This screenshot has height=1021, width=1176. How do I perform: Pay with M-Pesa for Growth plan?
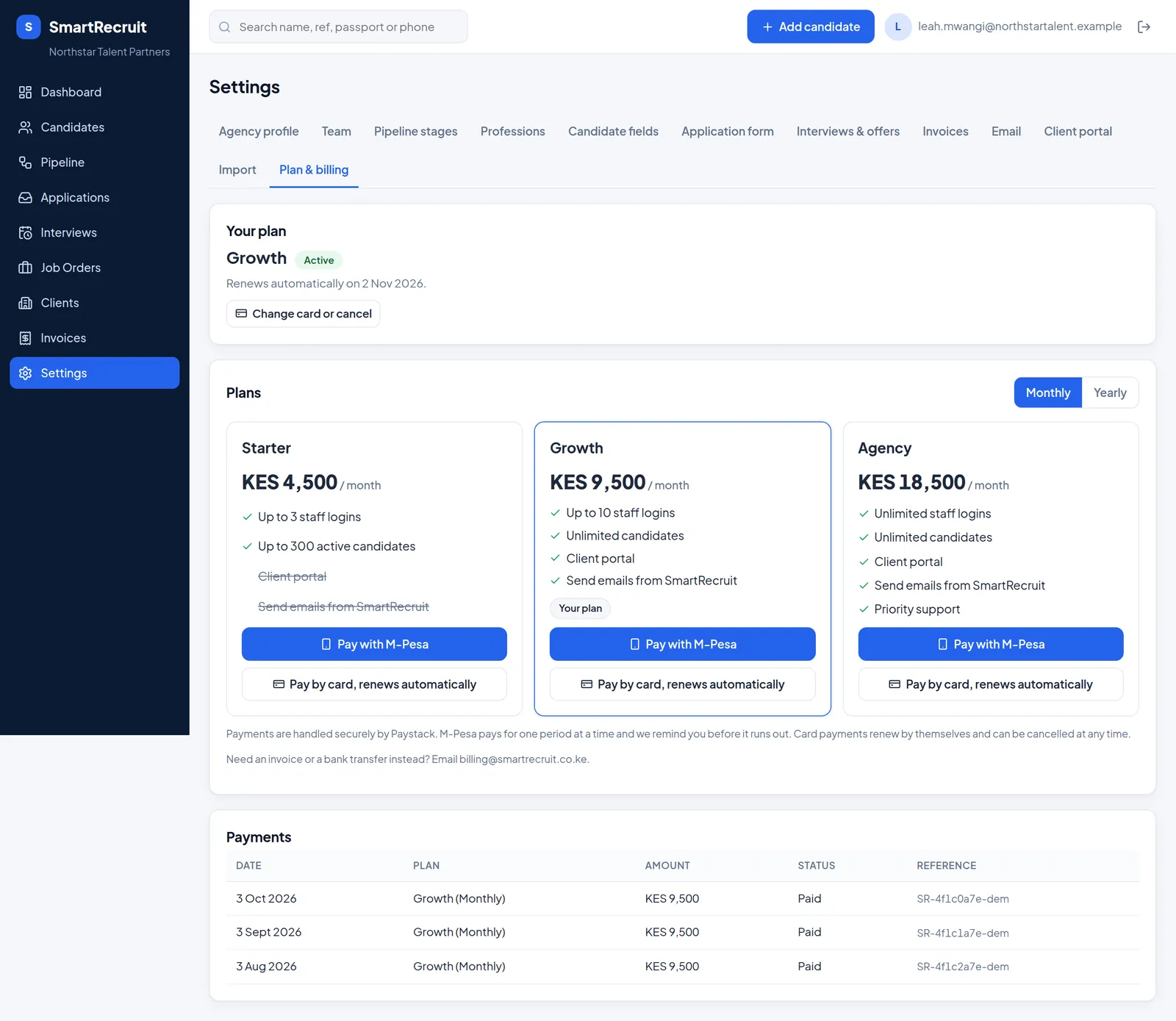(x=682, y=644)
